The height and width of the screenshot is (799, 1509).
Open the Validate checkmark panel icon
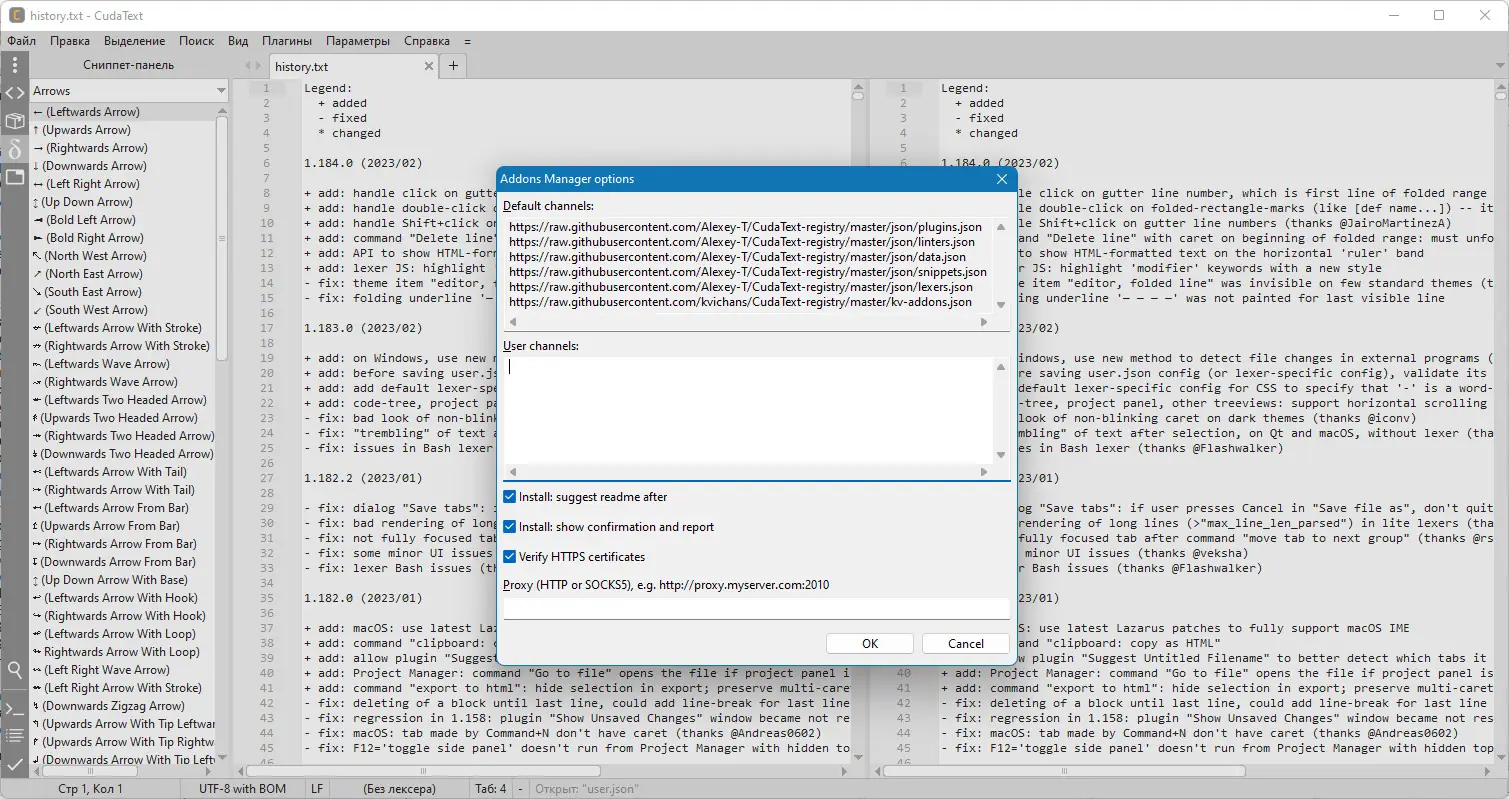click(14, 763)
